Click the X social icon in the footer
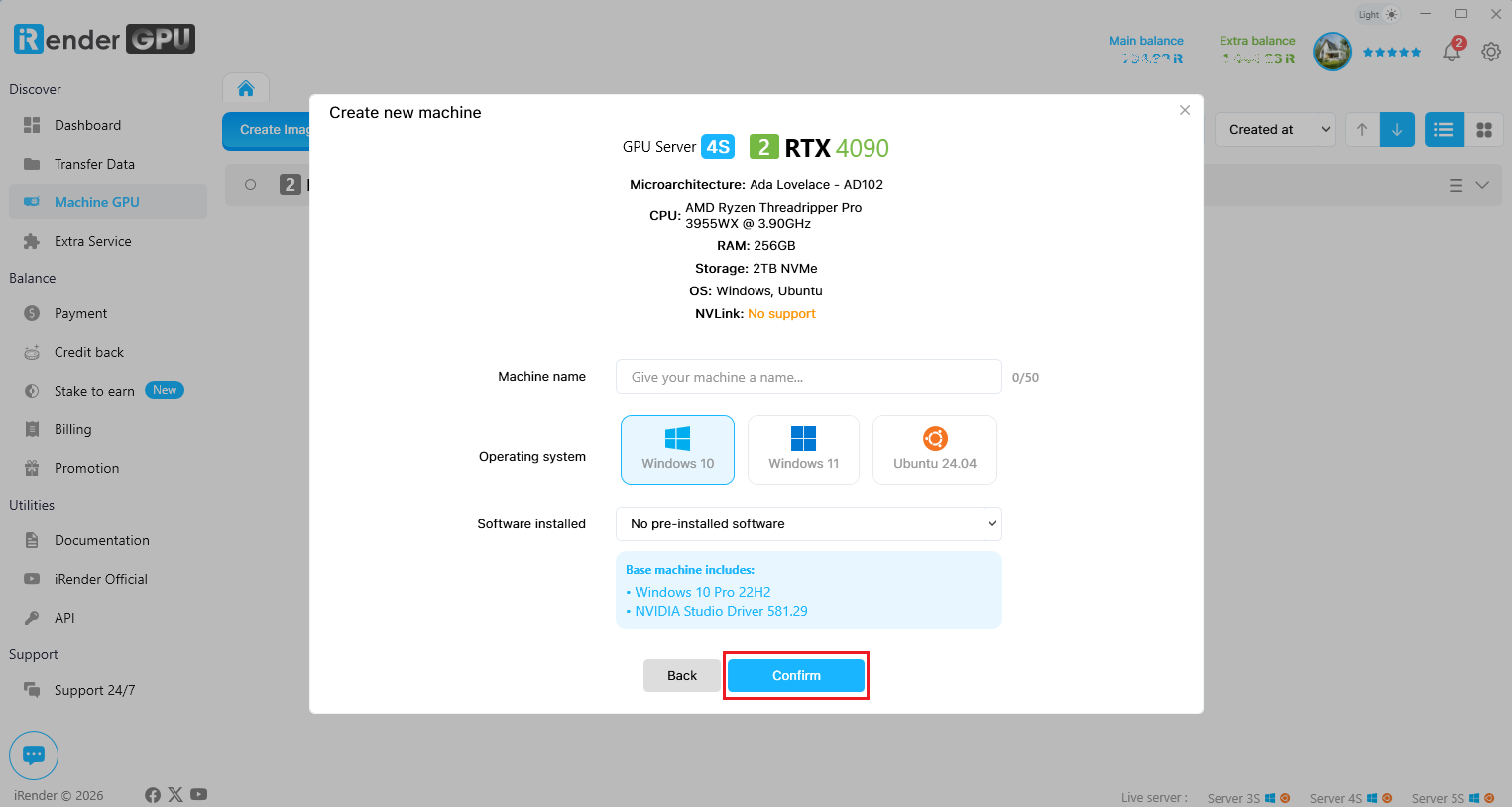The image size is (1512, 807). [175, 795]
